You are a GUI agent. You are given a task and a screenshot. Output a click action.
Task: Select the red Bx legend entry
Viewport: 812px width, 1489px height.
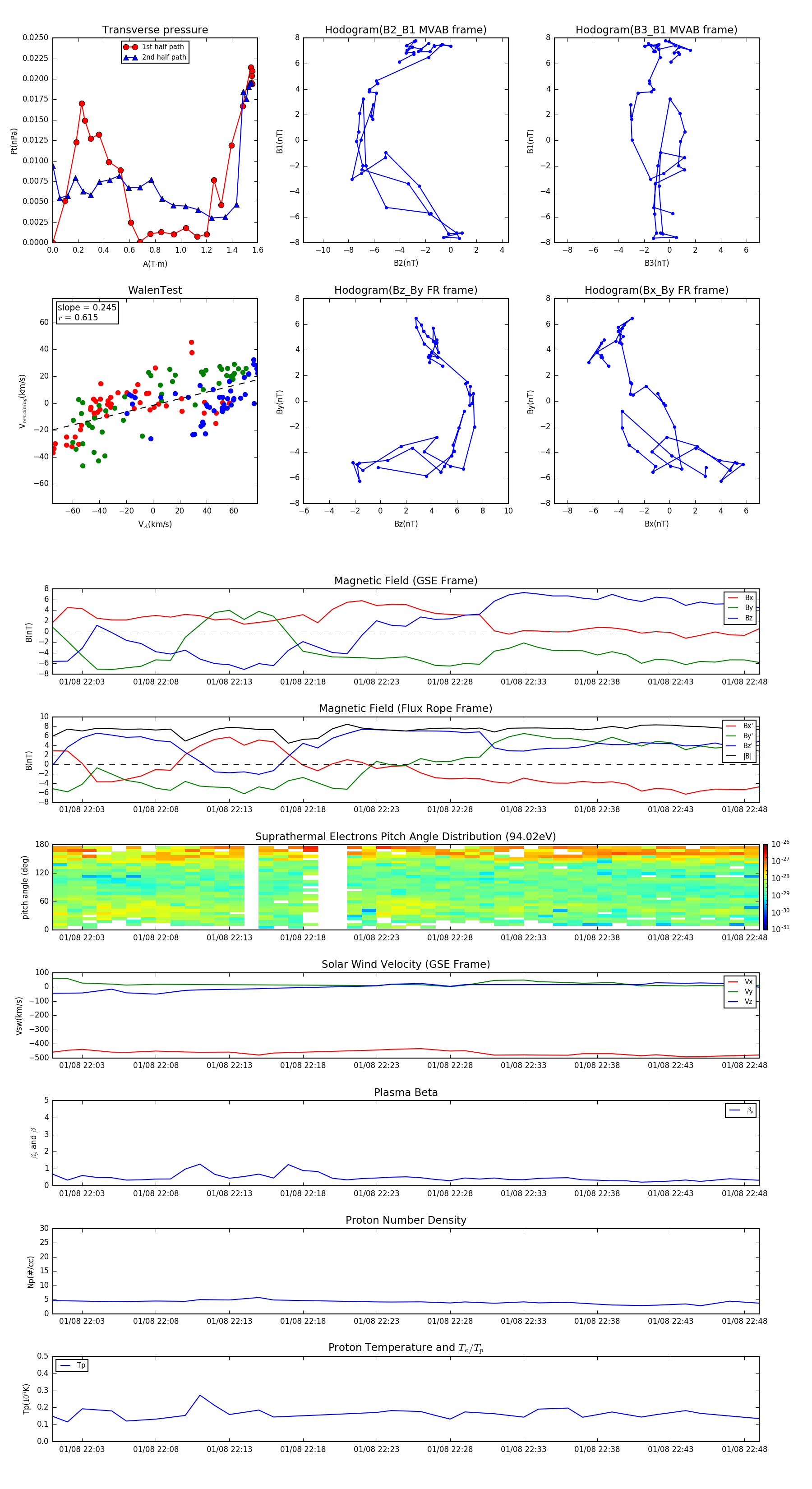point(740,598)
